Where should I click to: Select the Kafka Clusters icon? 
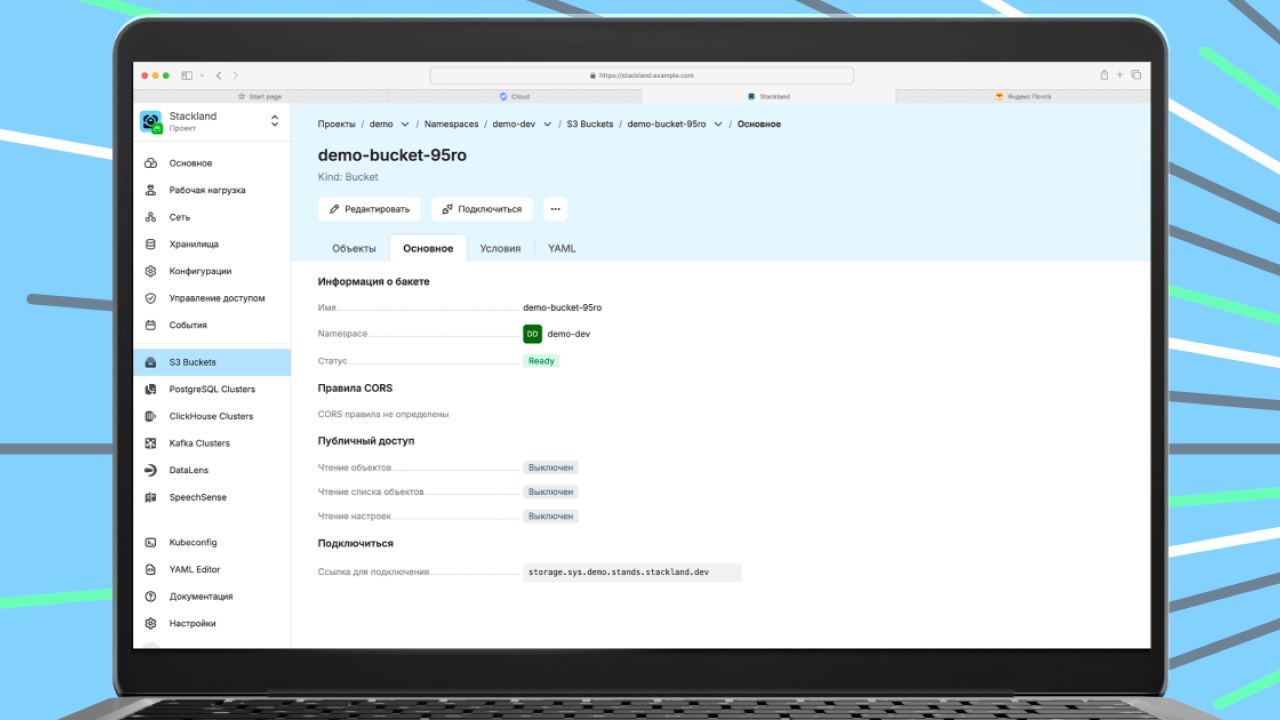pos(150,443)
